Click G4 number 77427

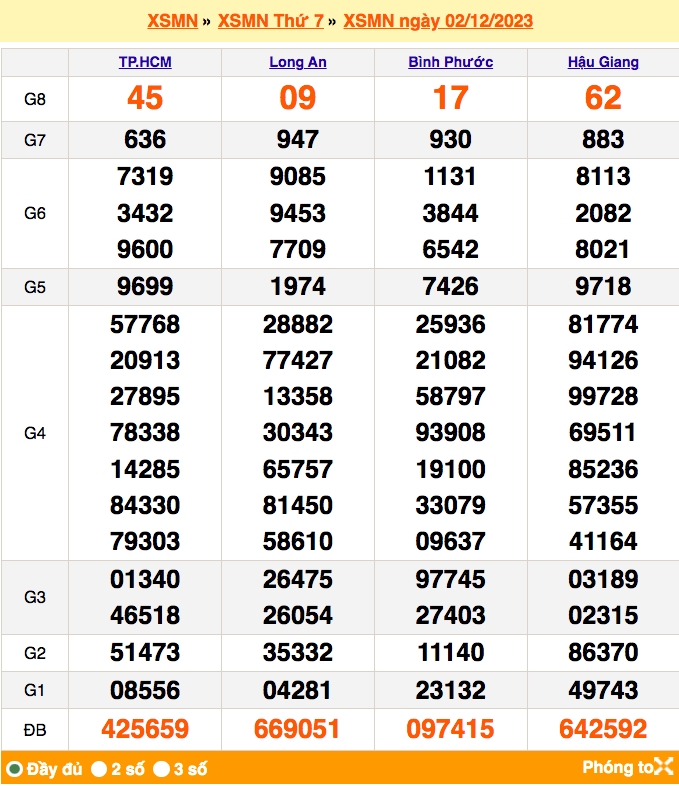(x=298, y=360)
